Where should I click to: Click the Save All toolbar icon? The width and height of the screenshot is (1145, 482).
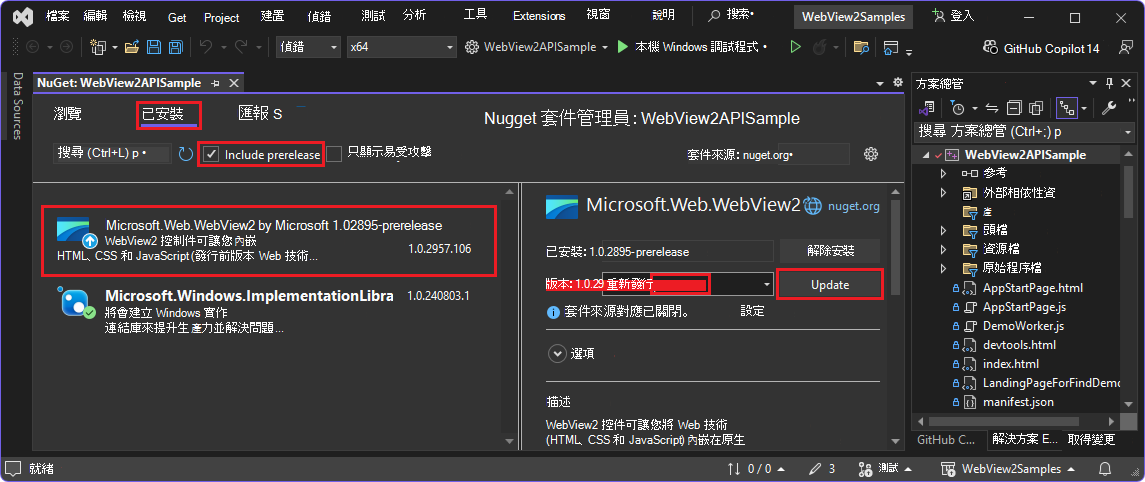click(175, 47)
